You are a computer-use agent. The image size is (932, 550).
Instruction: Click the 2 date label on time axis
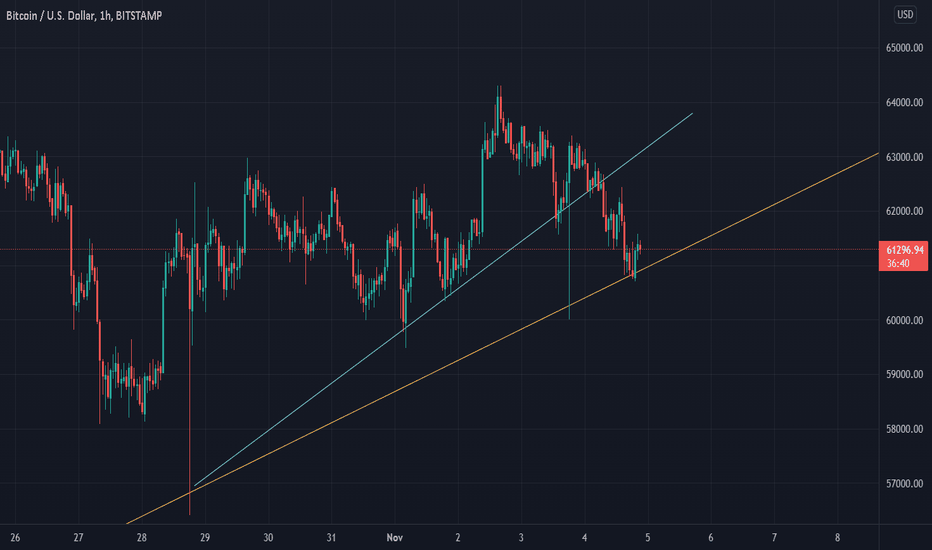pos(458,538)
